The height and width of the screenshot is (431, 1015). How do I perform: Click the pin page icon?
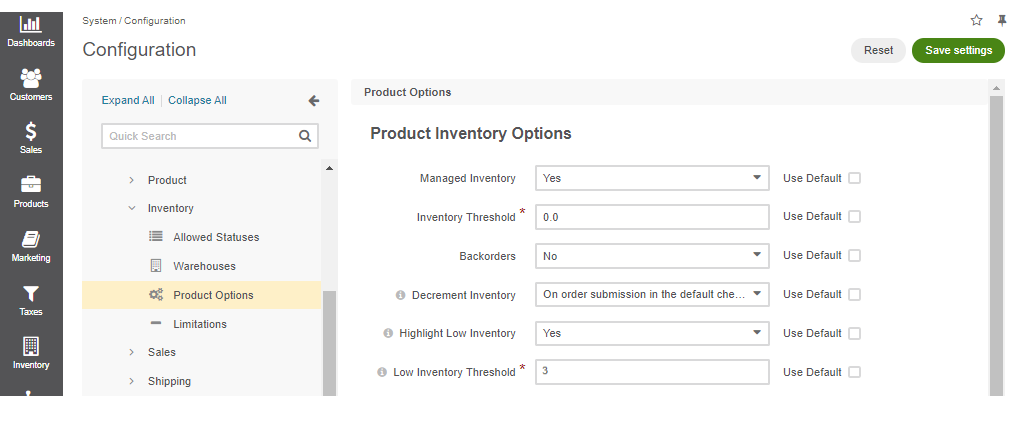(1002, 20)
